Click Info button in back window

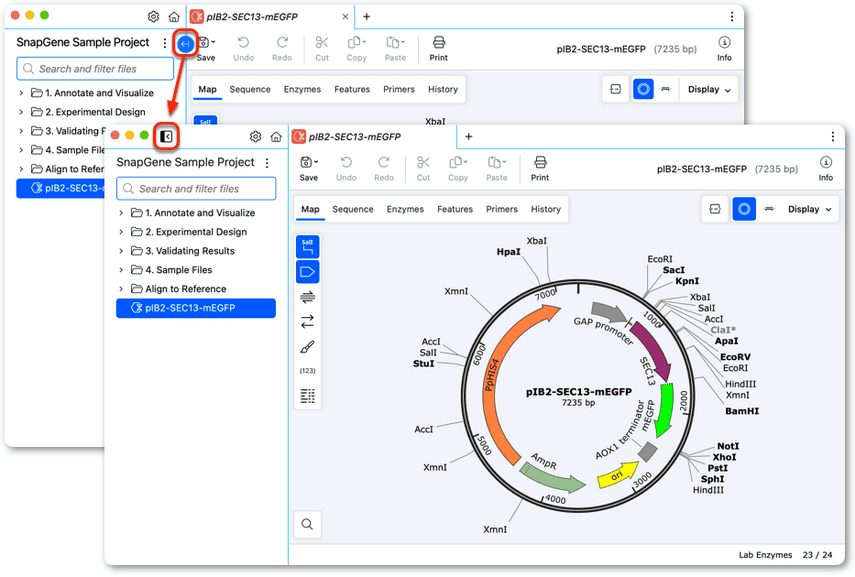(x=724, y=49)
